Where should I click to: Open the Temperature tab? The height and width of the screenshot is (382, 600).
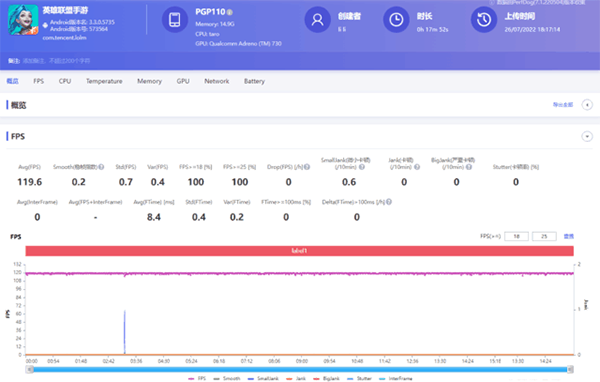click(x=104, y=81)
